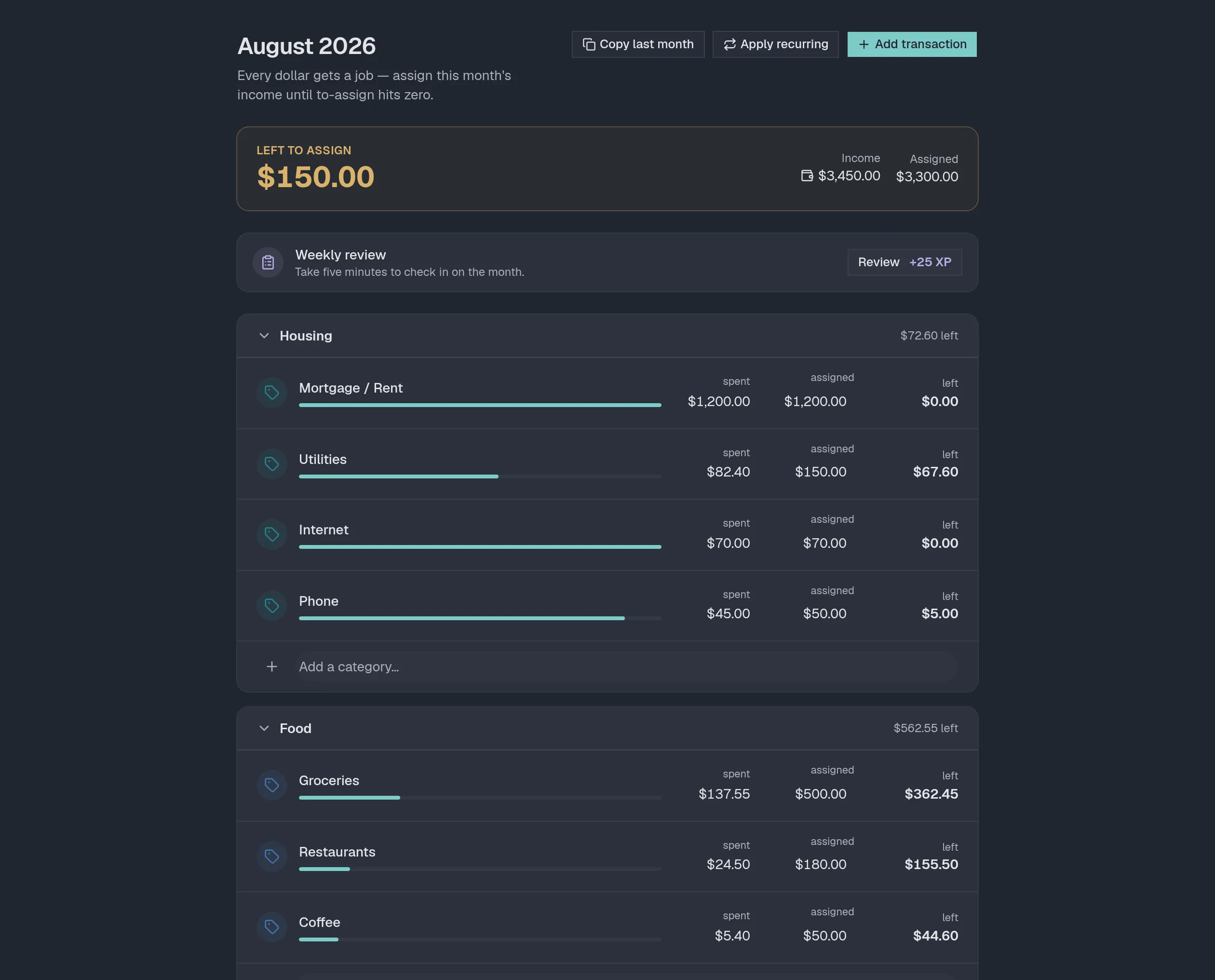Click the Internet category name
Image resolution: width=1215 pixels, height=980 pixels.
(324, 530)
